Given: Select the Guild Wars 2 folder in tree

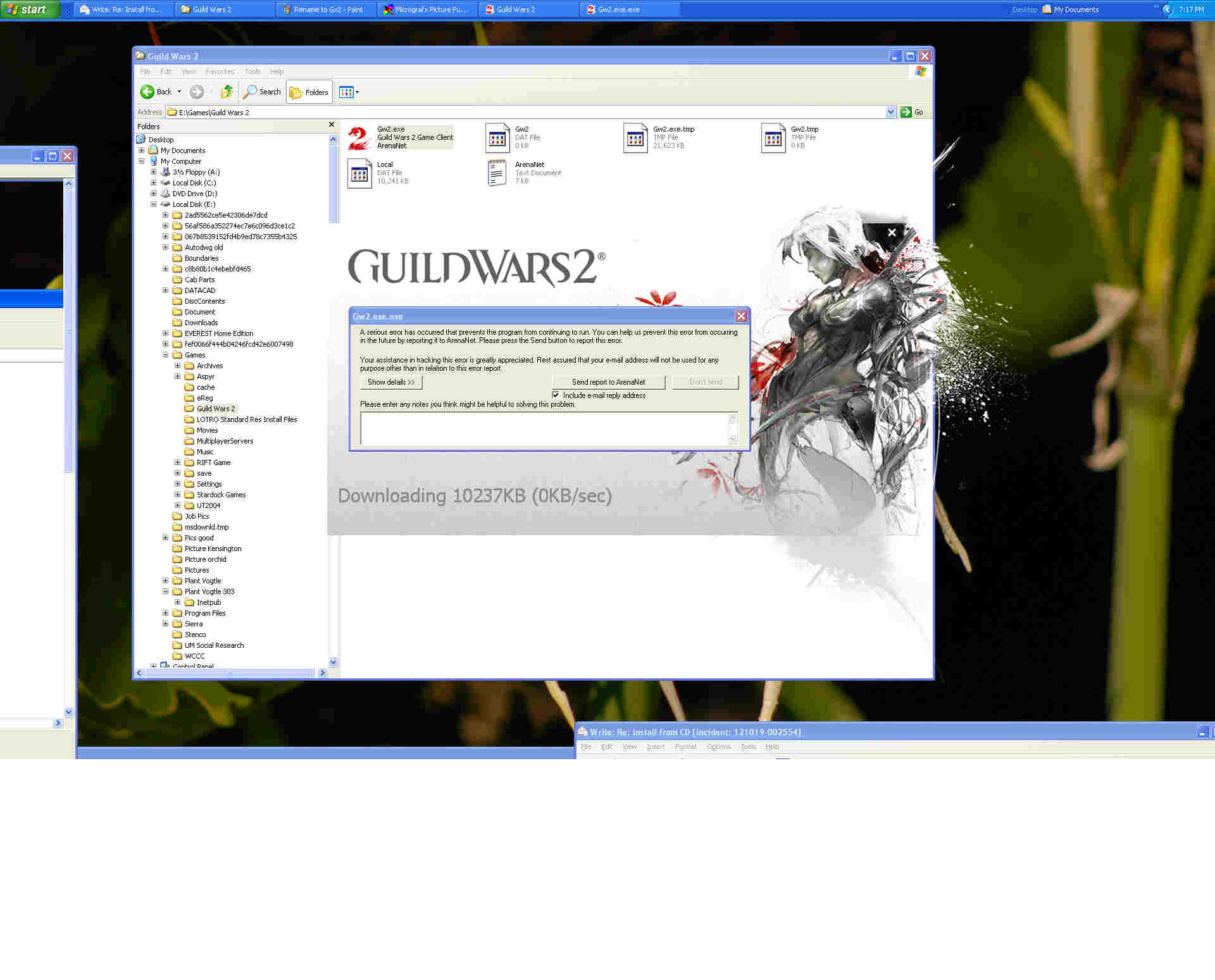Looking at the screenshot, I should click(x=216, y=409).
